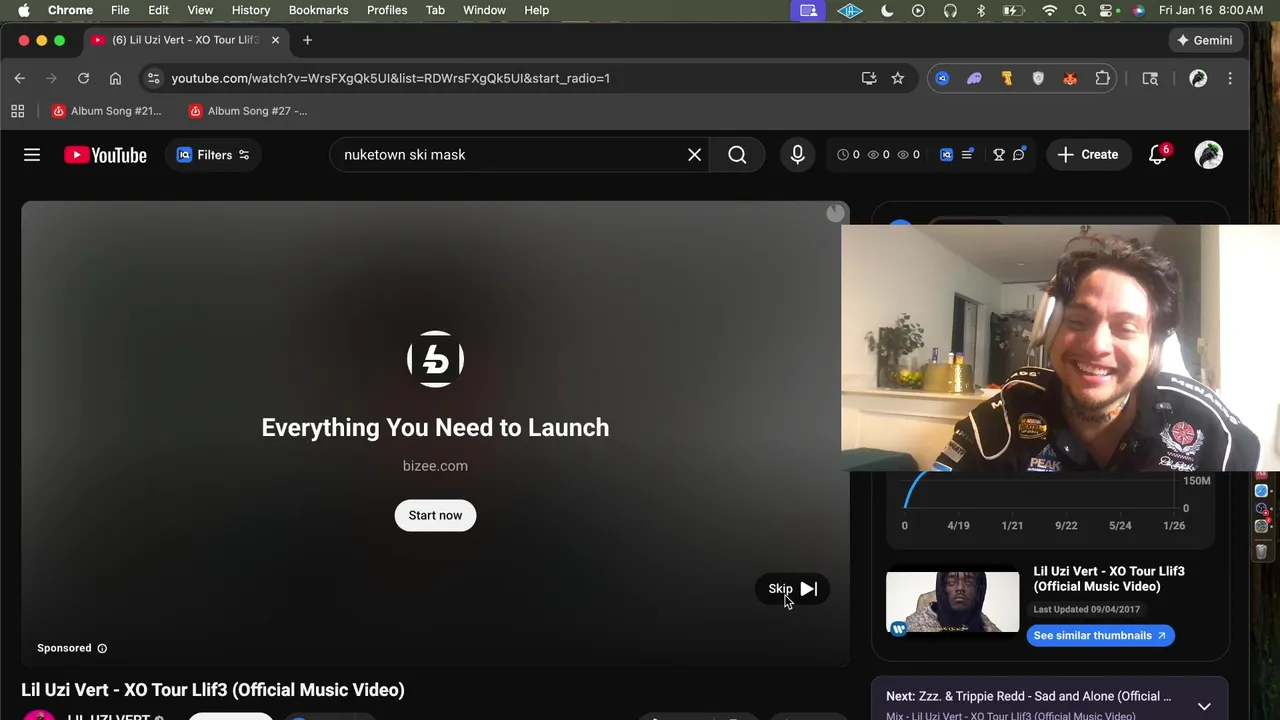Open the Edit menu
1280x720 pixels.
tap(158, 10)
